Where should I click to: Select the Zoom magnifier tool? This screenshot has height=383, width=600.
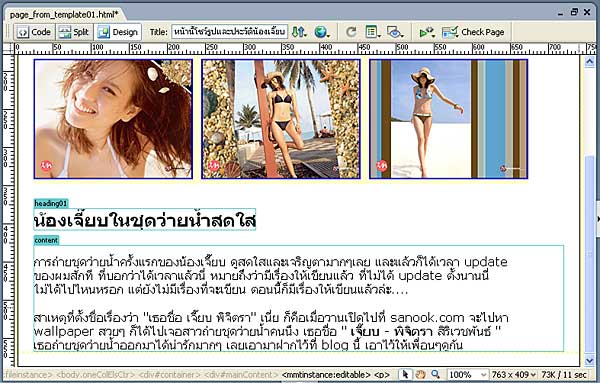click(x=435, y=374)
